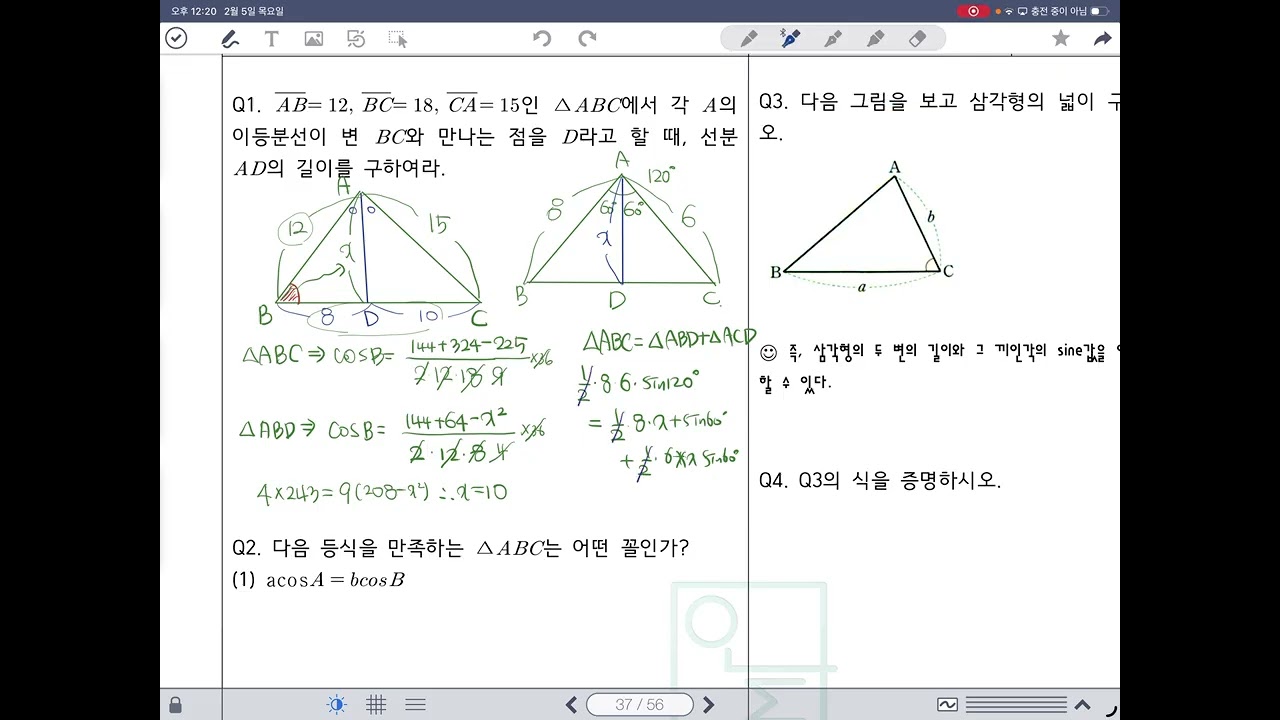Pick the third pen in tray

click(833, 39)
